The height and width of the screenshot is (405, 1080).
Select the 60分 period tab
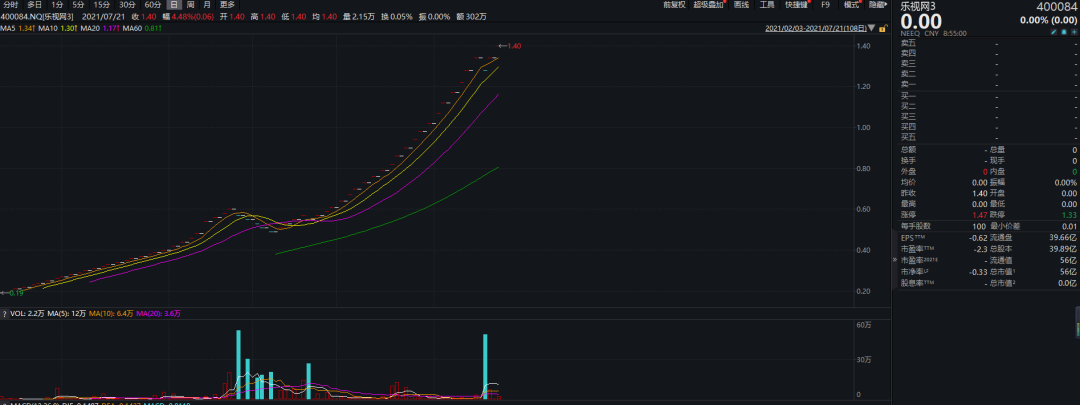pyautogui.click(x=153, y=5)
